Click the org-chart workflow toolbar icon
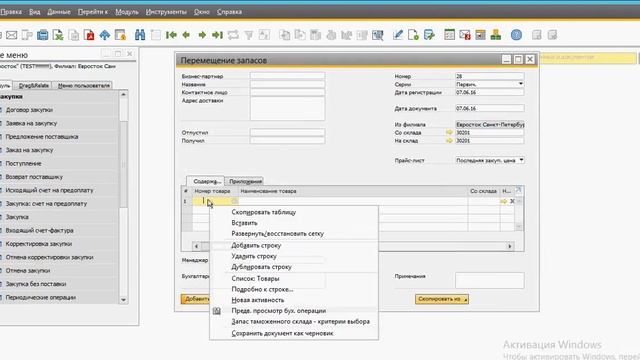The height and width of the screenshot is (360, 640). 496,35
